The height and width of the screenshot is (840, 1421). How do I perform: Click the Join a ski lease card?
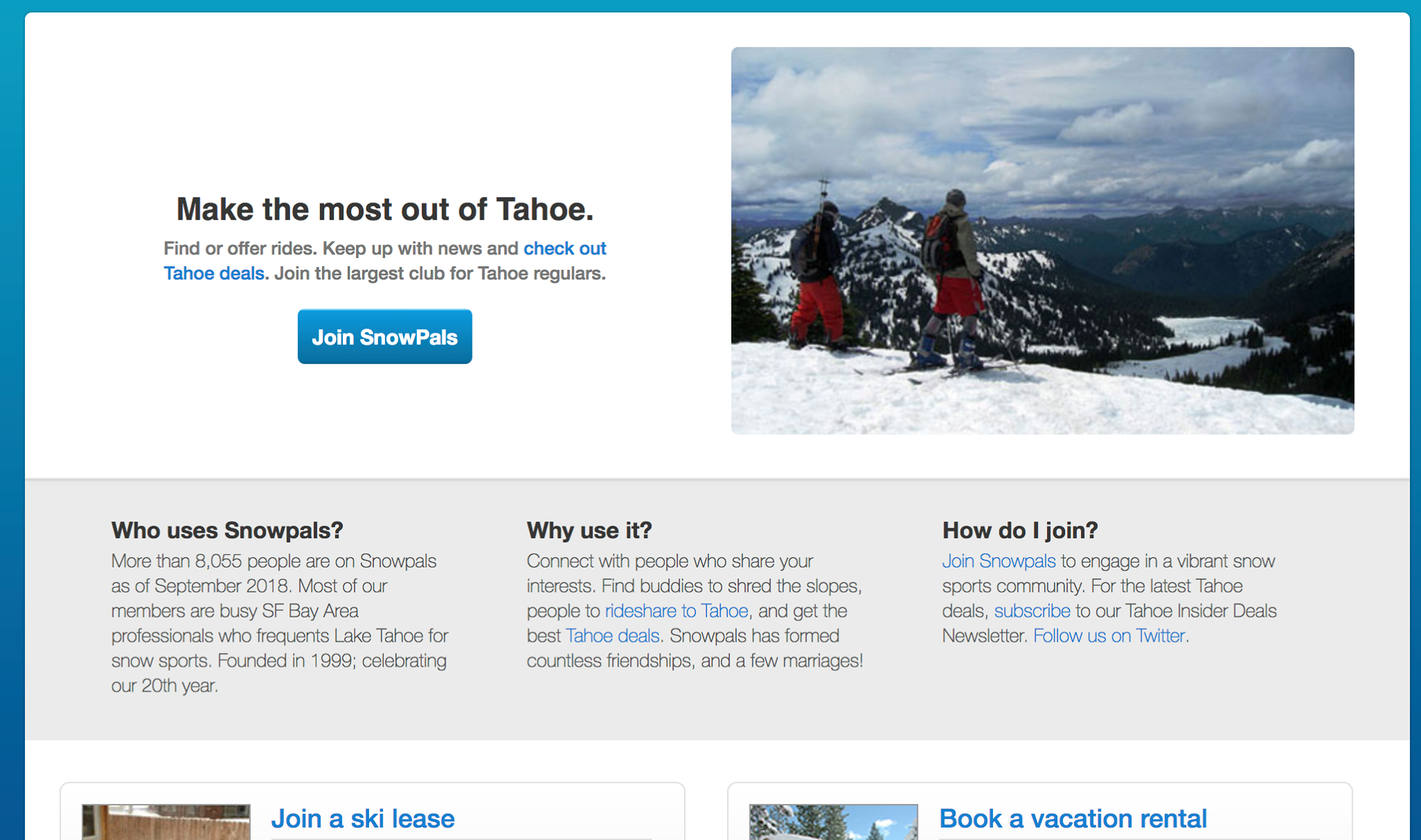point(373,812)
